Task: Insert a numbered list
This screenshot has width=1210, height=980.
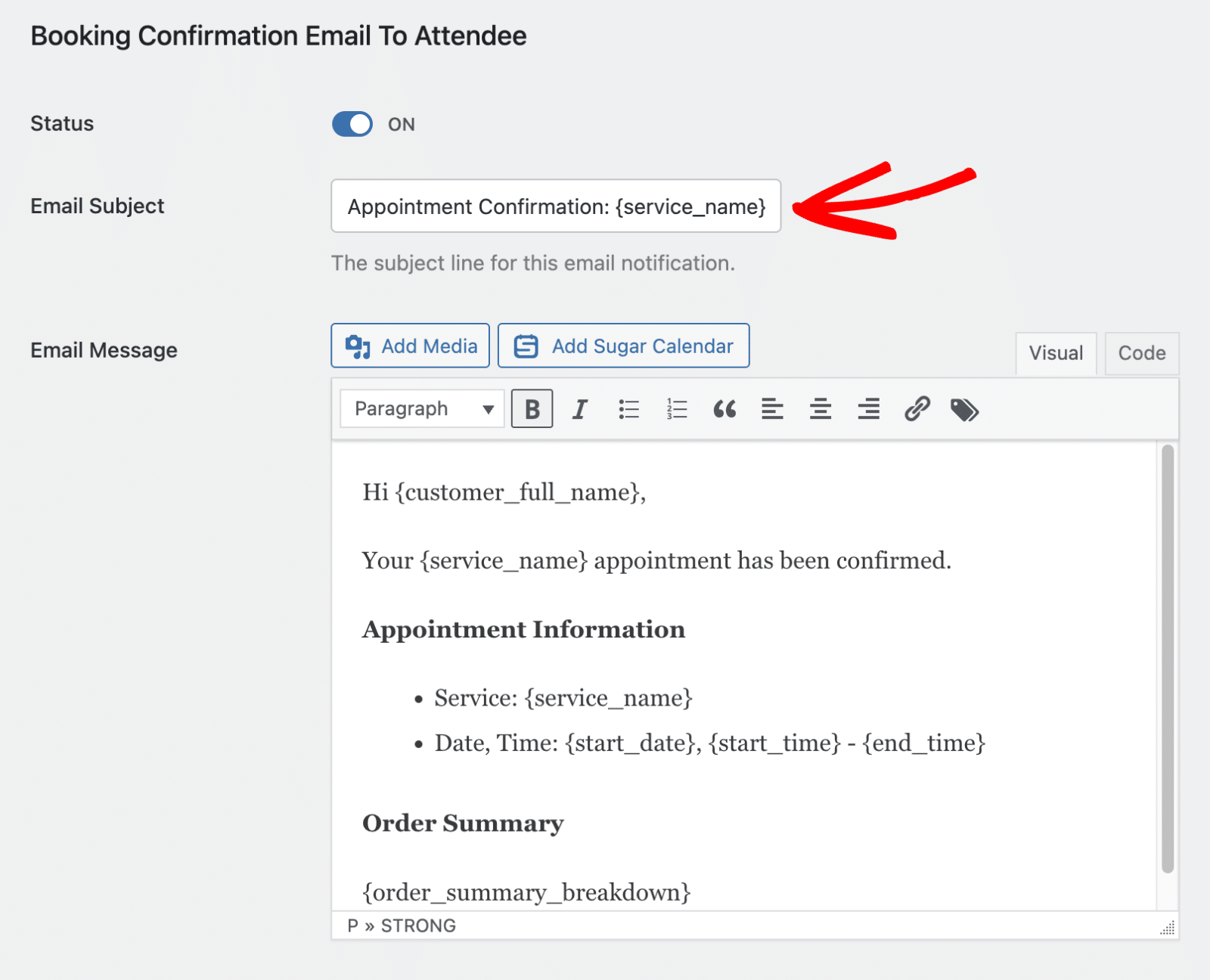Action: pos(677,409)
